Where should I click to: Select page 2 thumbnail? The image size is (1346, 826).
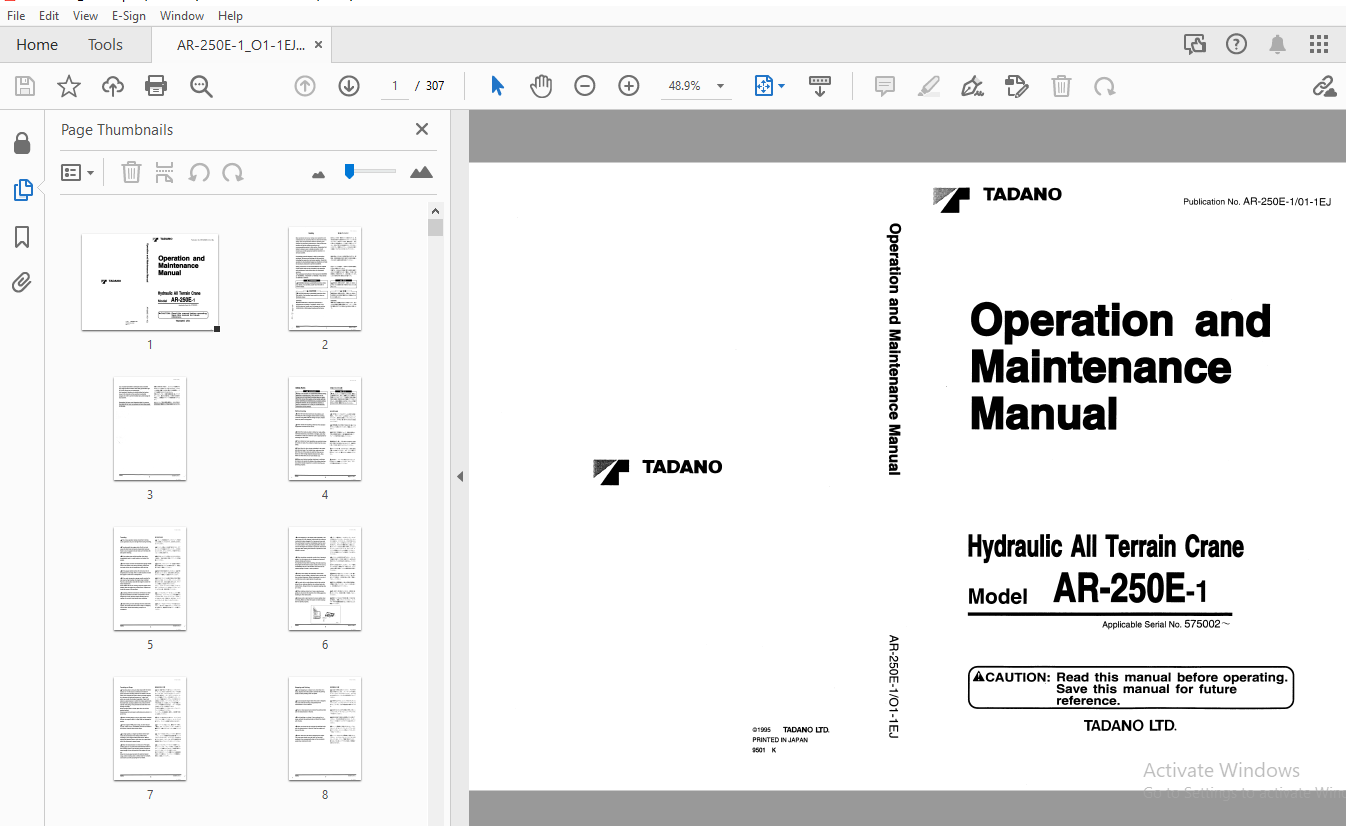[325, 278]
